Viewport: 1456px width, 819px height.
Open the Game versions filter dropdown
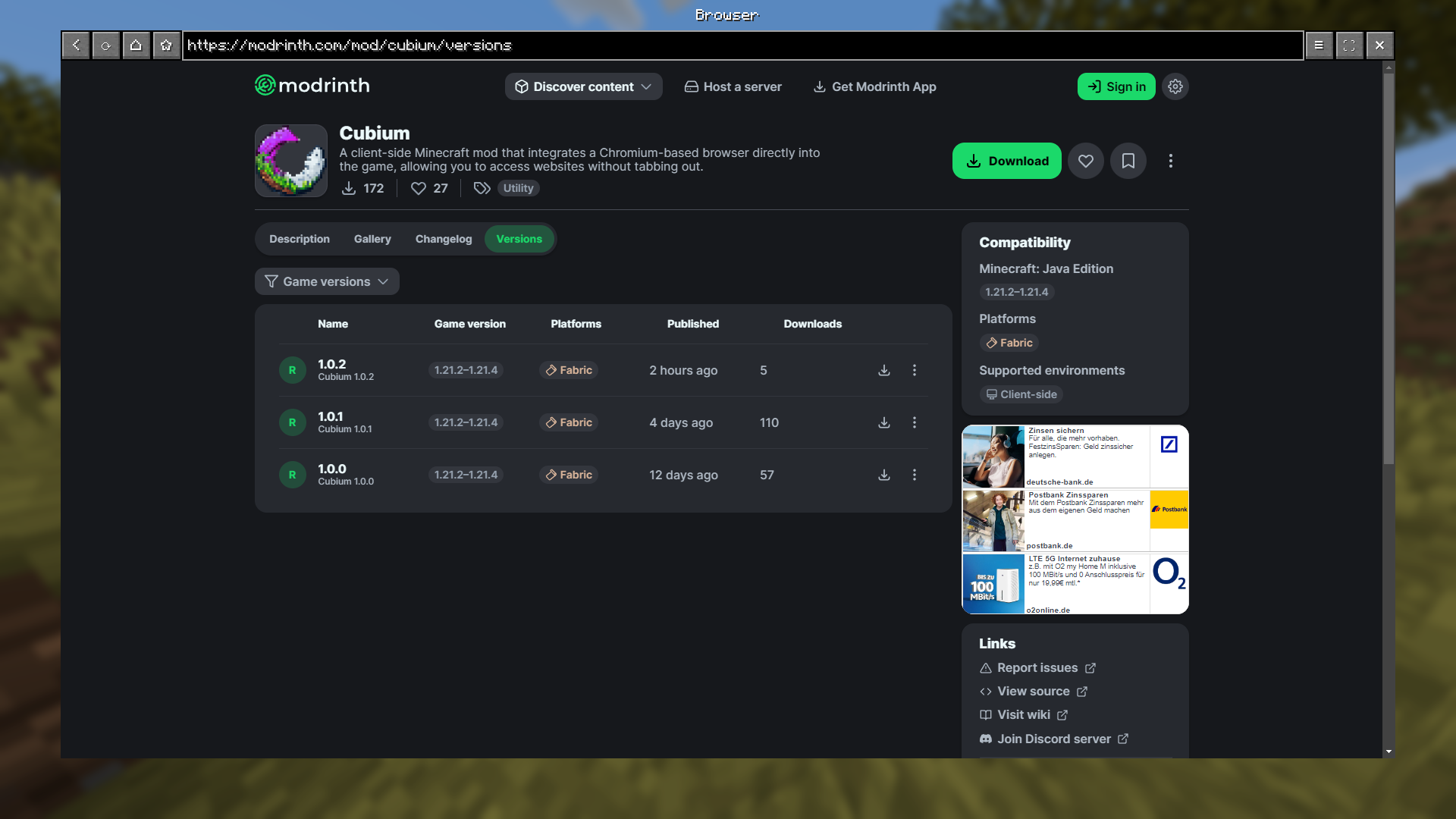327,281
